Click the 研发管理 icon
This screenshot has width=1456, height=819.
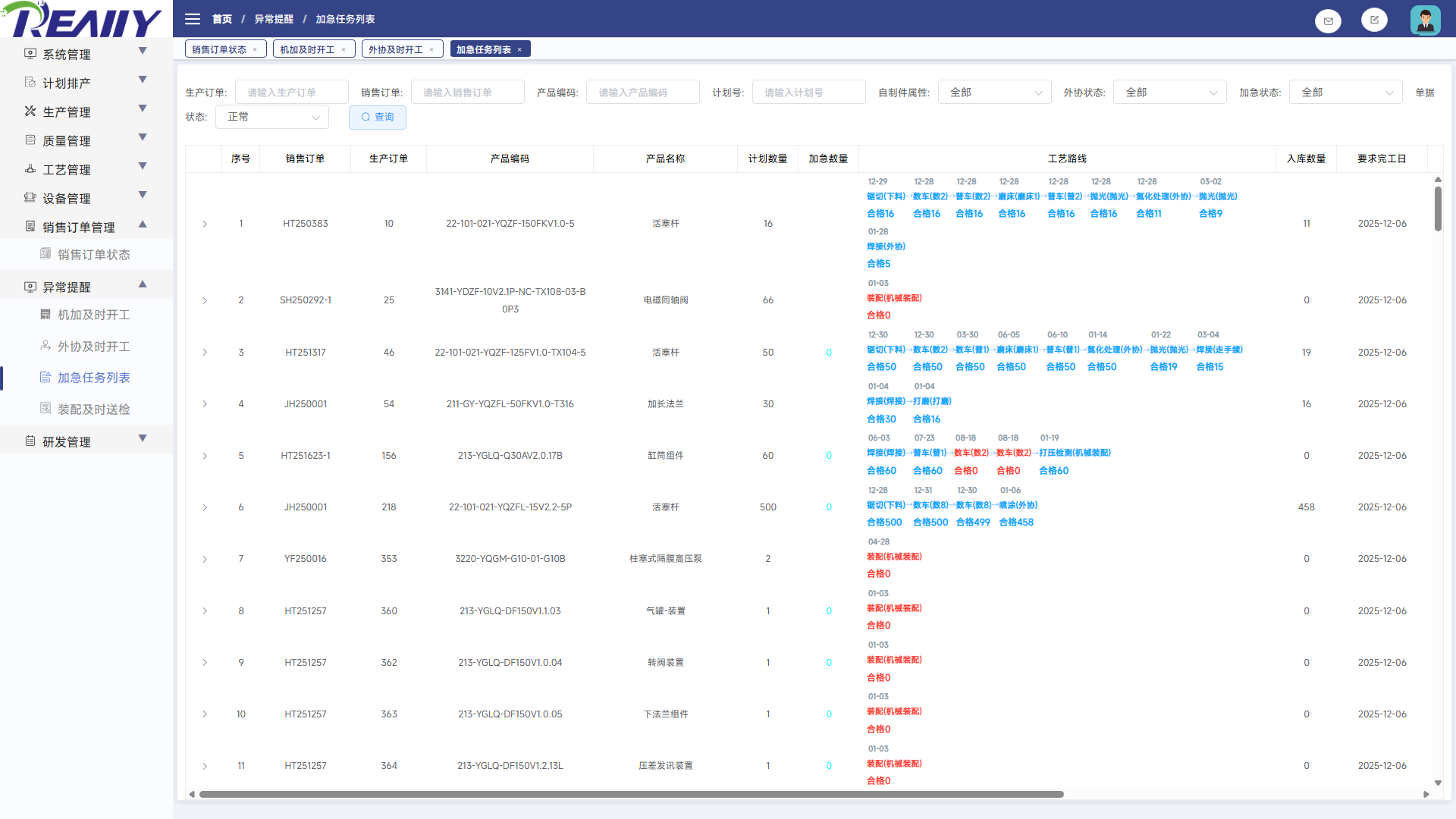click(30, 441)
